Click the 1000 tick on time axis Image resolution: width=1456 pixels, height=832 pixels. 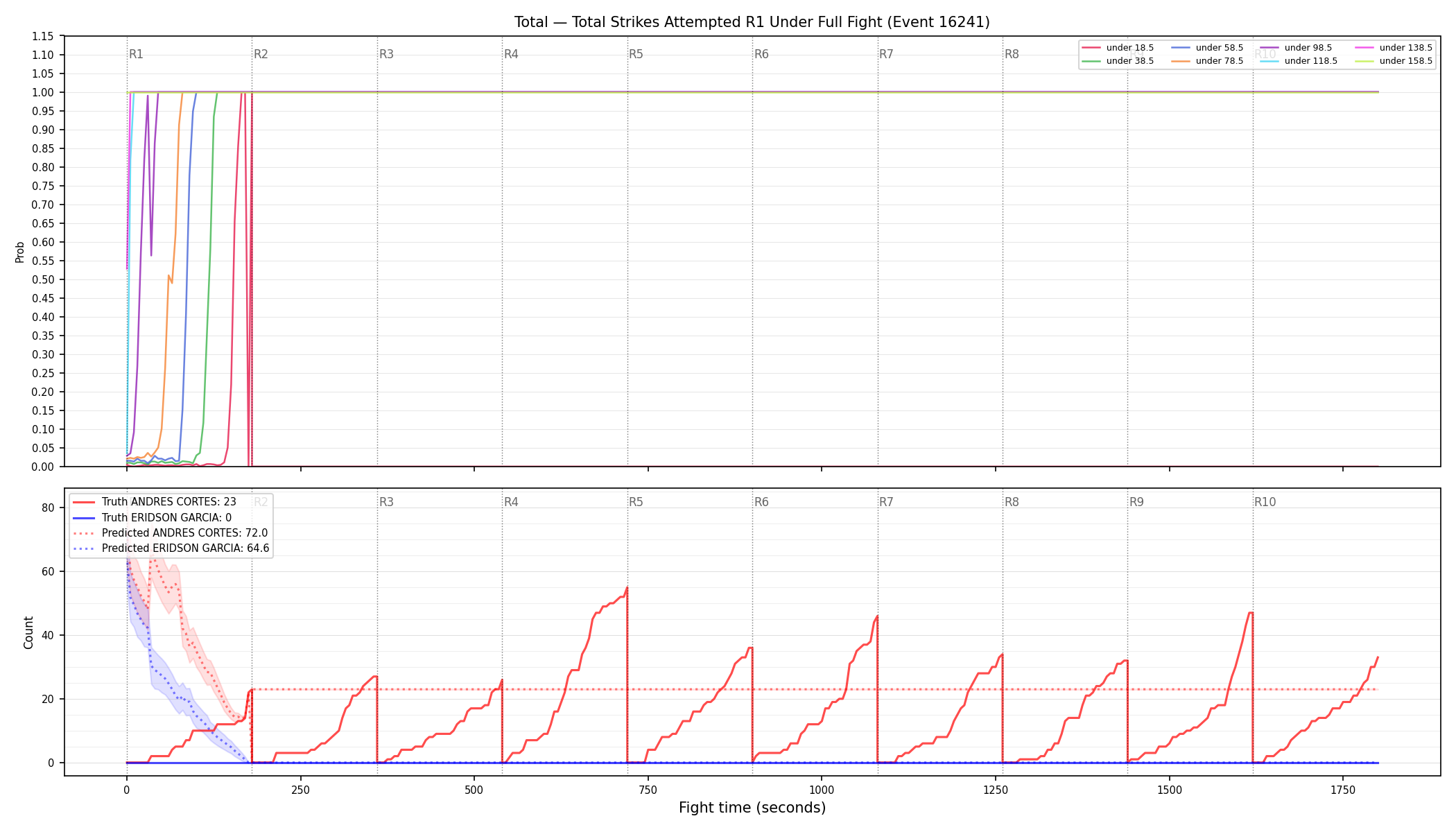coord(822,790)
